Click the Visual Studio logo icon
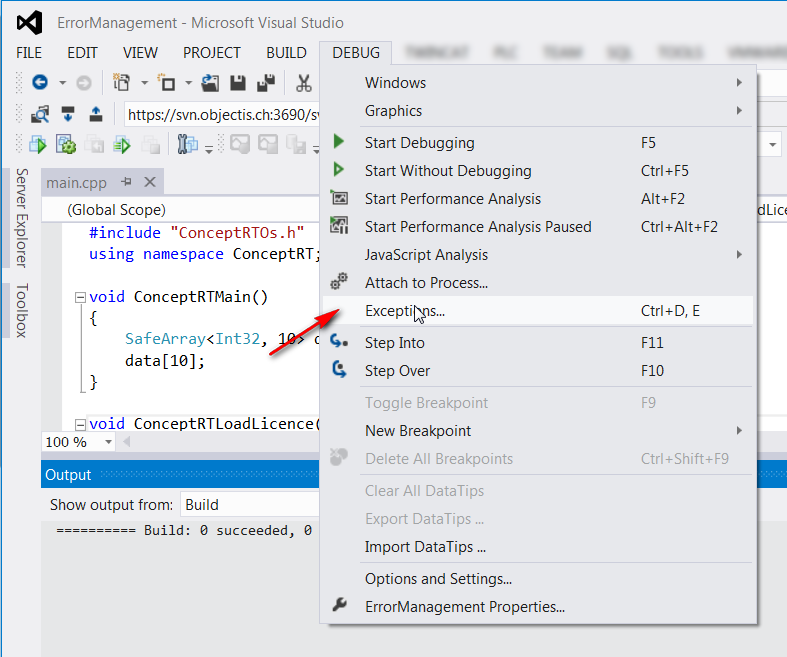787x657 pixels. [29, 23]
